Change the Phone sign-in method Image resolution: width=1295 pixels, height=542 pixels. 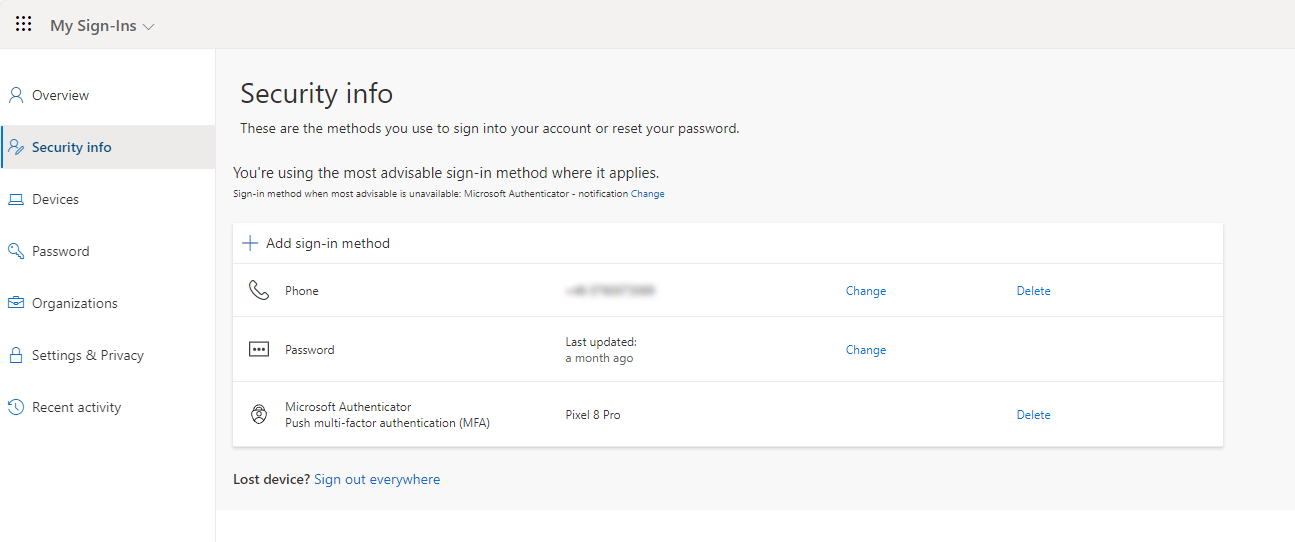865,291
